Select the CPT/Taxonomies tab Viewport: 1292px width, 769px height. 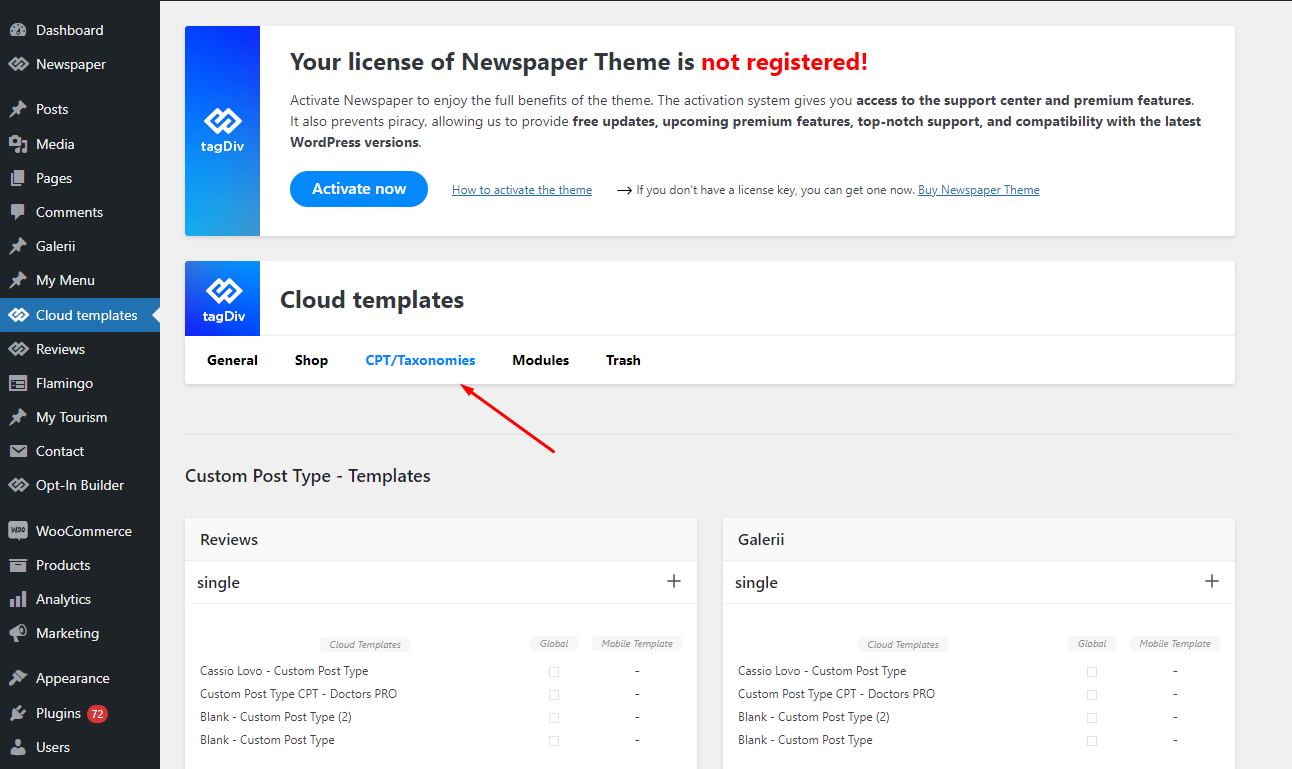click(420, 360)
